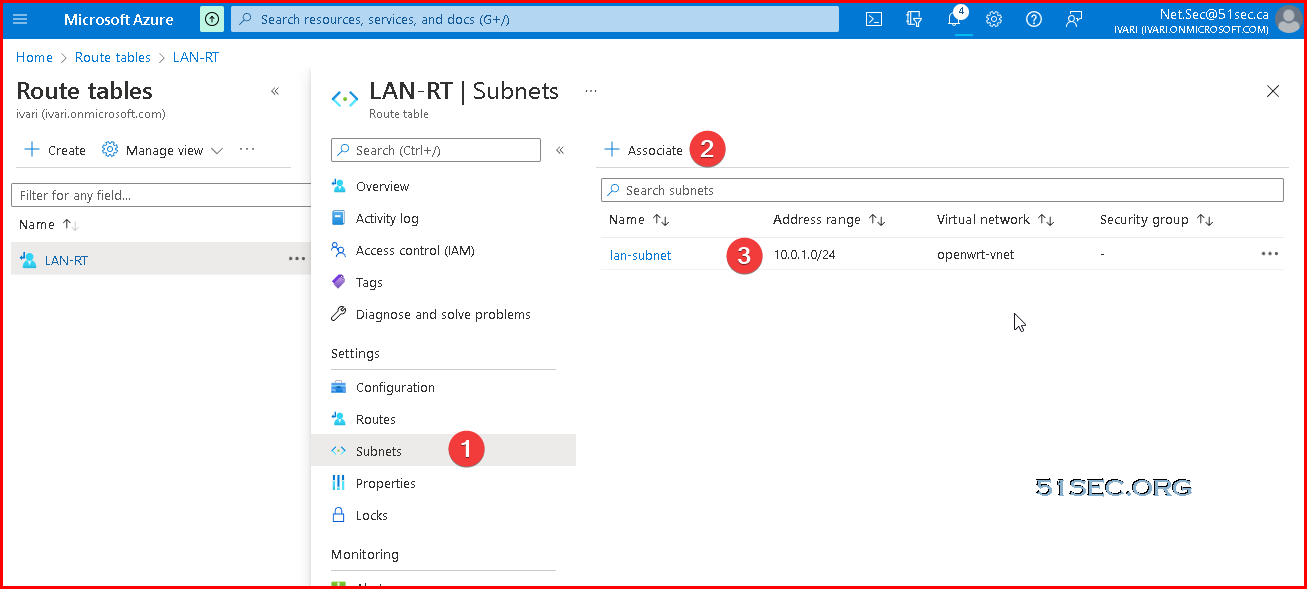Select the Subnets settings item
The width and height of the screenshot is (1307, 589).
443,451
